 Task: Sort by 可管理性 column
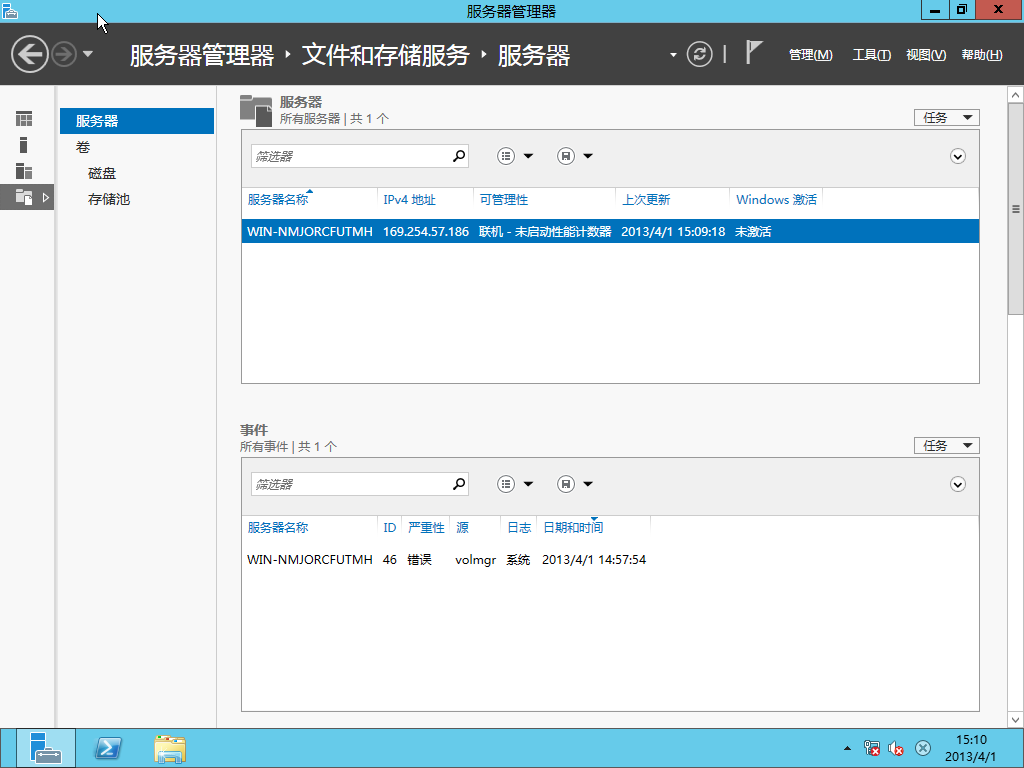pos(504,200)
